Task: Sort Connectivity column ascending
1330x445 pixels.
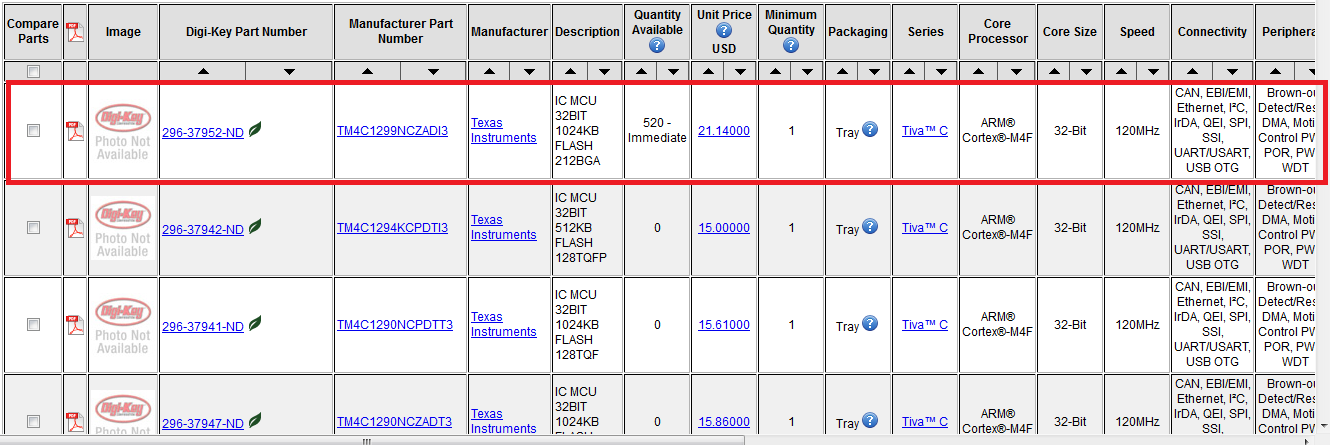Action: (x=1194, y=72)
